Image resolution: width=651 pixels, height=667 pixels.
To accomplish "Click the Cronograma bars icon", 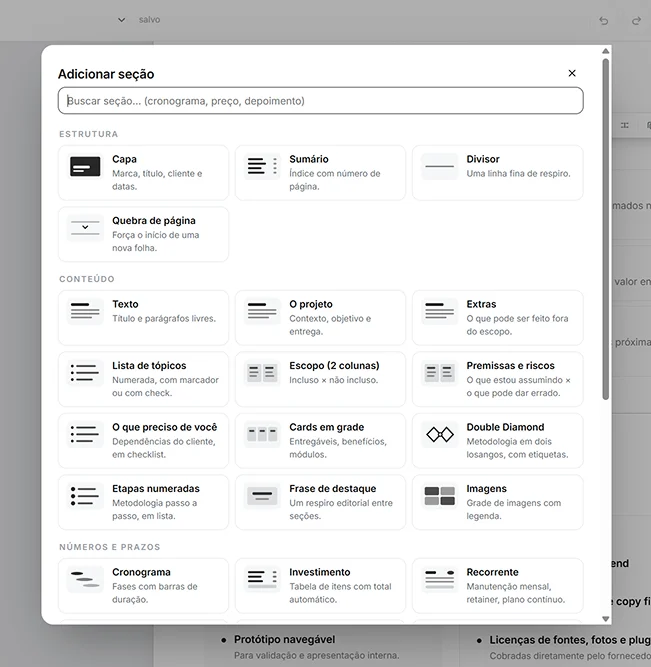I will coord(85,579).
